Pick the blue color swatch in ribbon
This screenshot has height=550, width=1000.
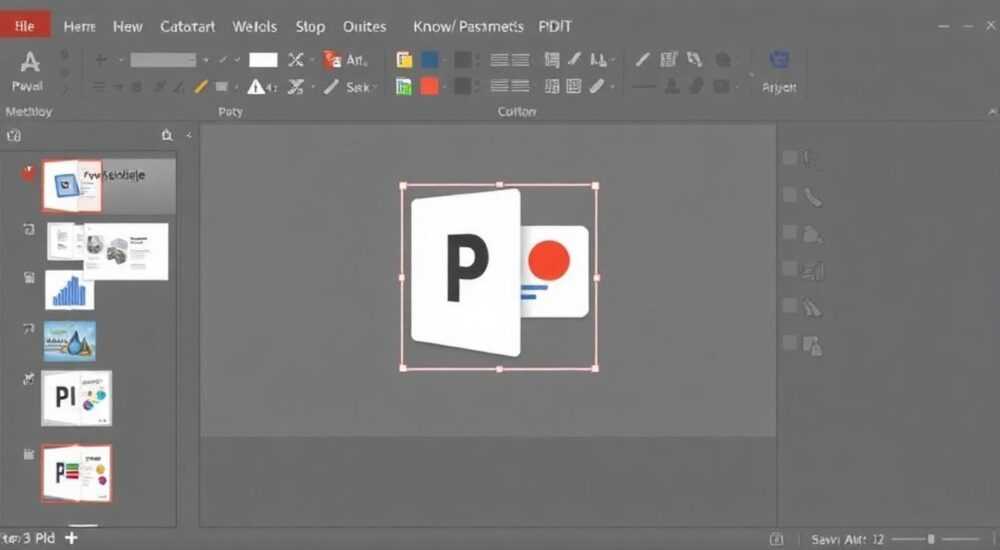(430, 60)
